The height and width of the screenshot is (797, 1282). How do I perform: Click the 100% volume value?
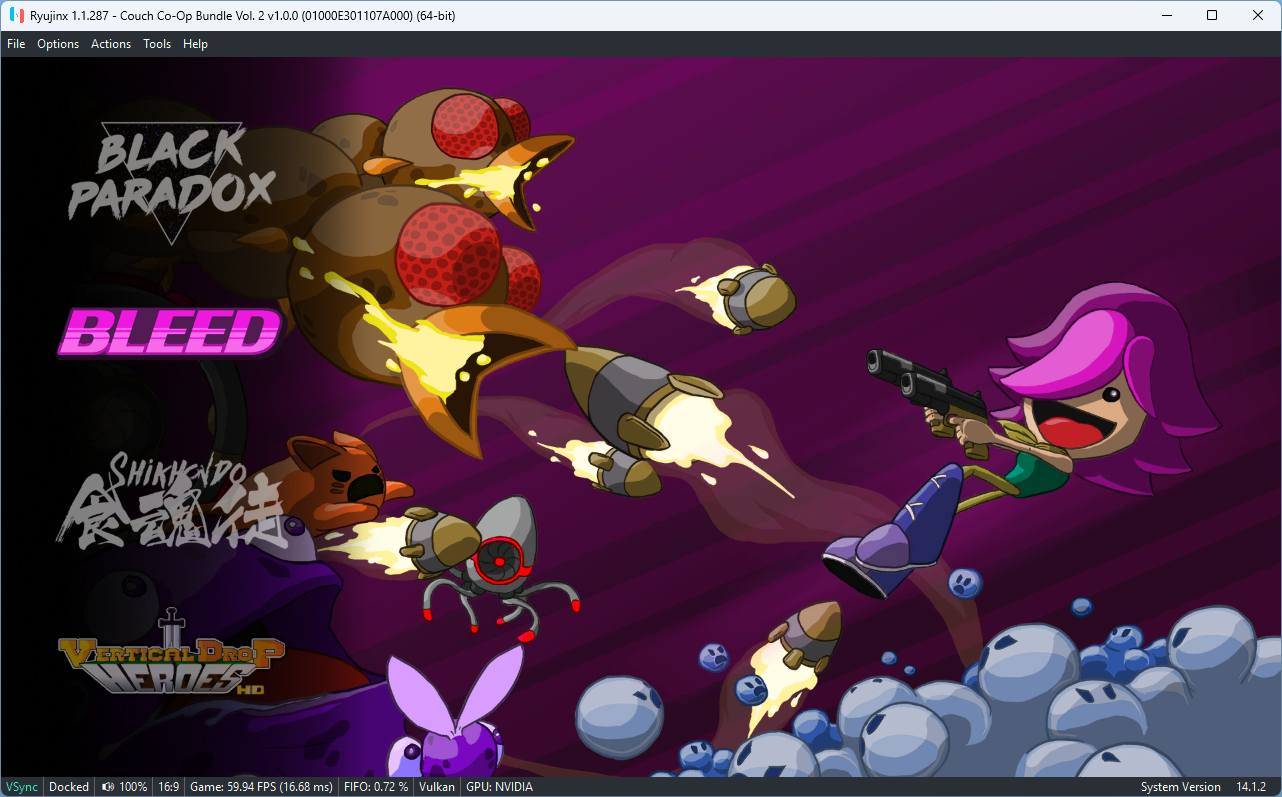(x=133, y=787)
